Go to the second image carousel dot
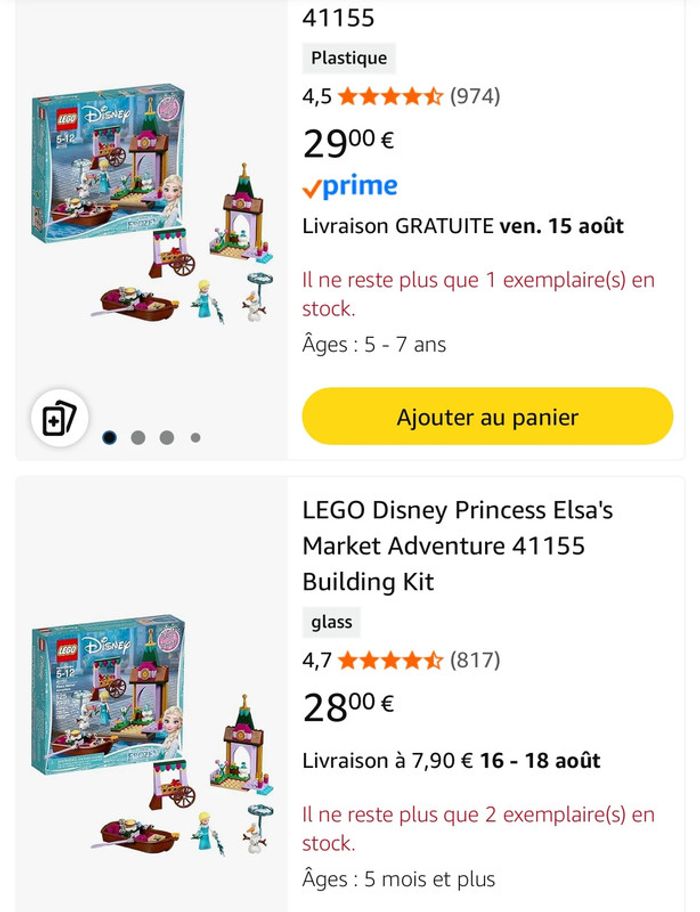Screen dimensions: 700x912 point(138,437)
